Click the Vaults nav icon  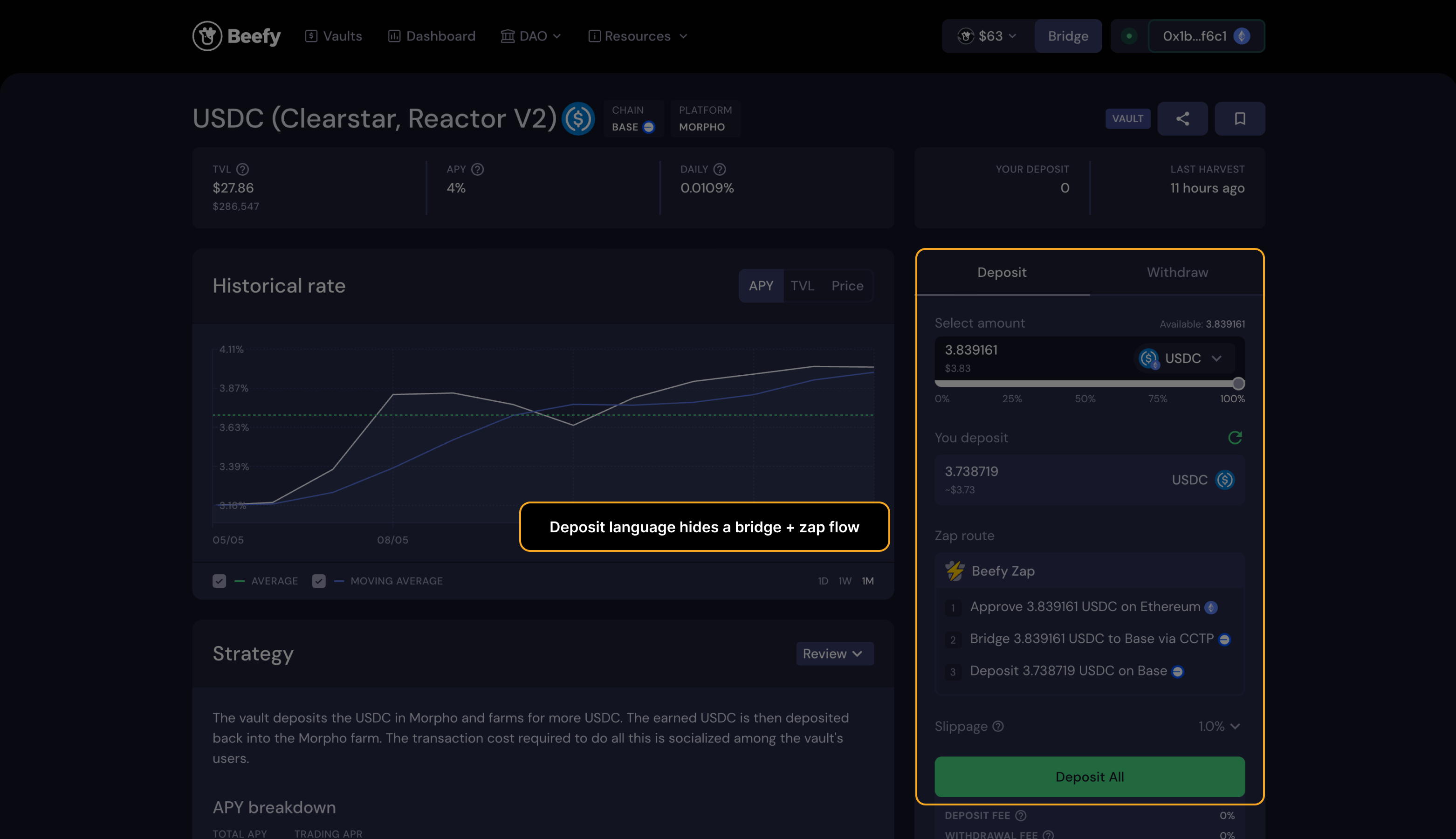[311, 36]
